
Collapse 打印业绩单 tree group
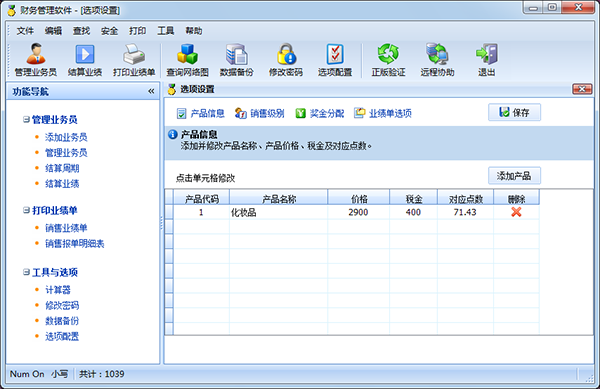coord(26,210)
